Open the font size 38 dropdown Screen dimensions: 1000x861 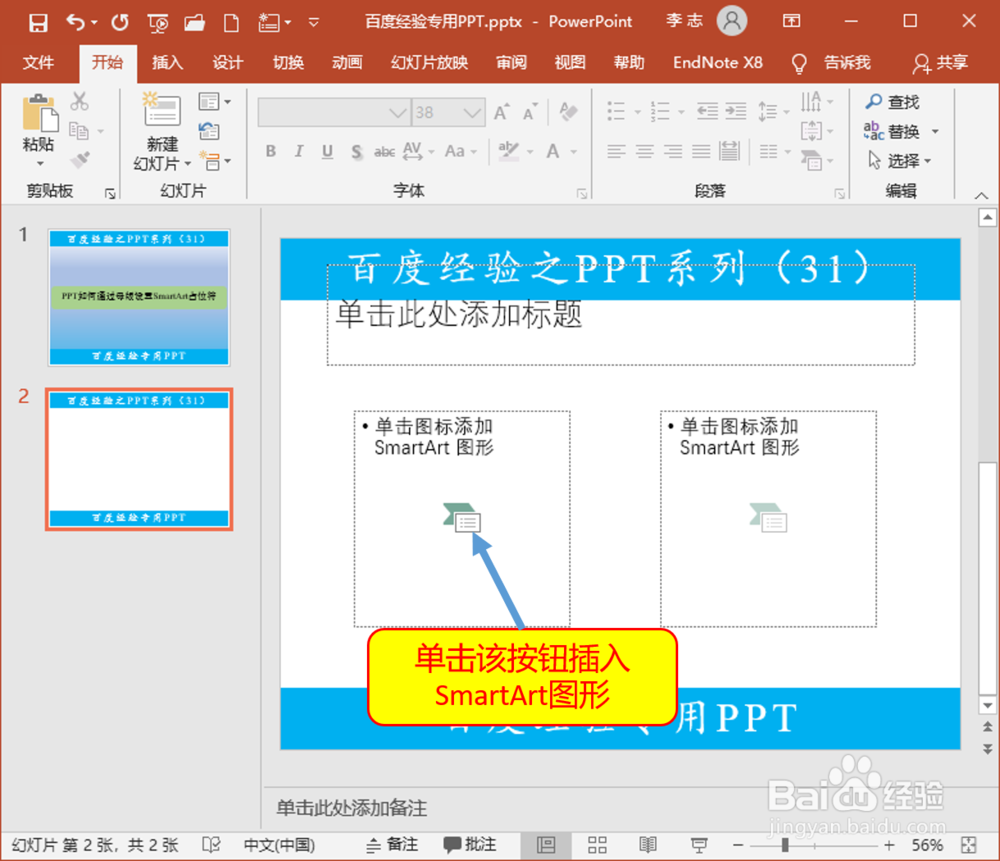472,113
